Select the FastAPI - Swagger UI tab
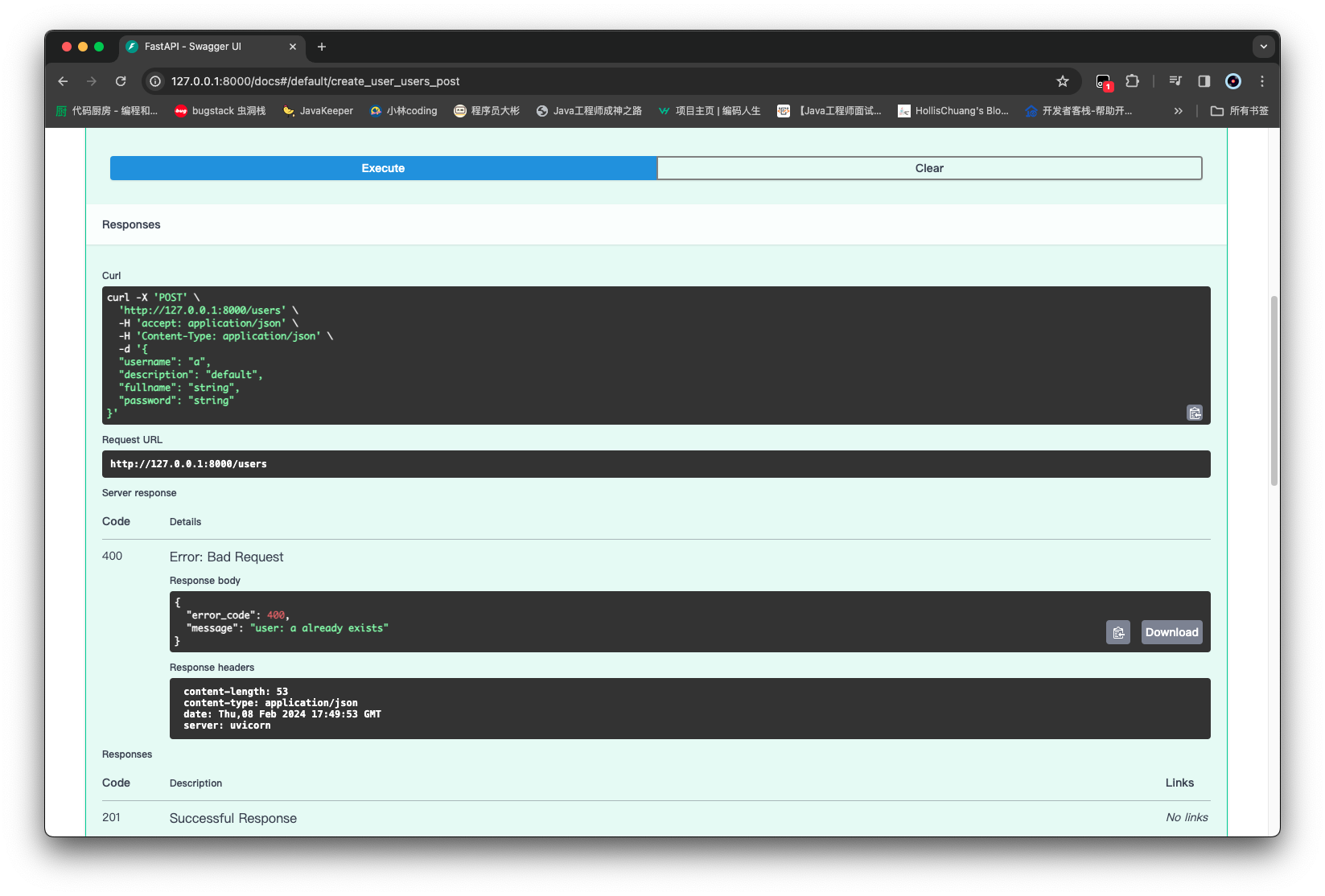Image resolution: width=1325 pixels, height=896 pixels. 212,47
